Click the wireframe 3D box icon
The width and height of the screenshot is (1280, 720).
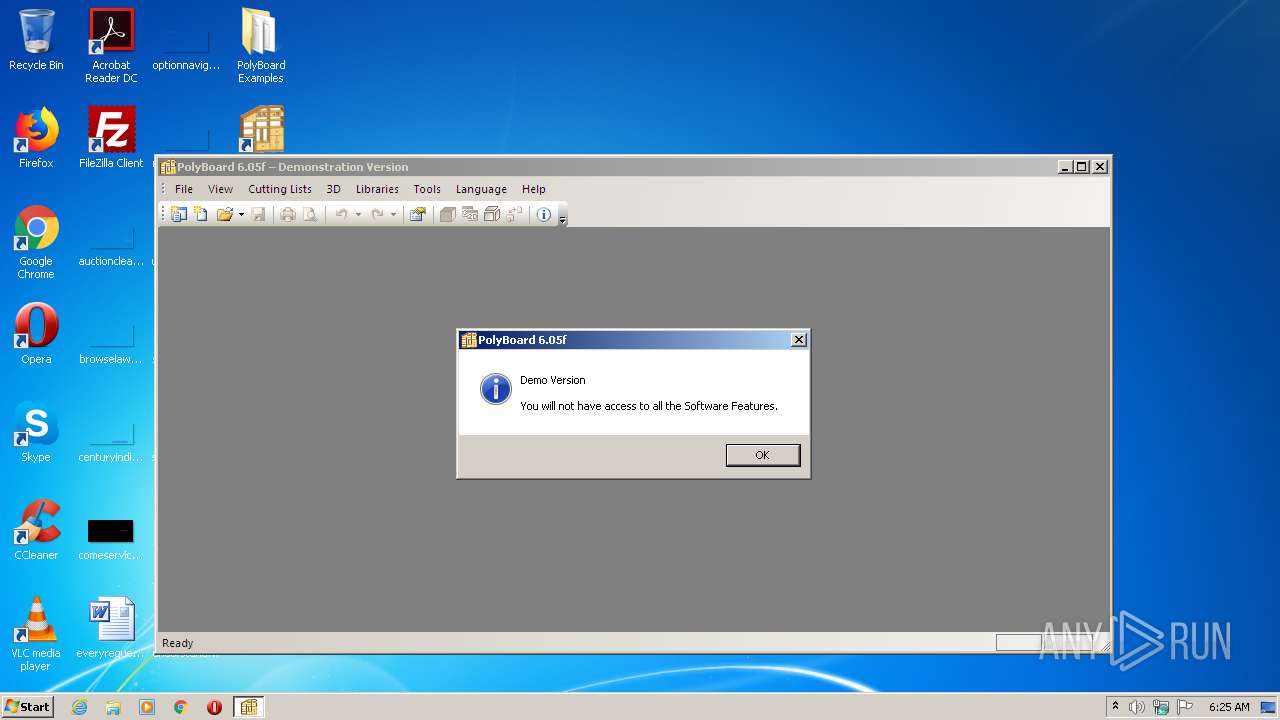point(492,214)
